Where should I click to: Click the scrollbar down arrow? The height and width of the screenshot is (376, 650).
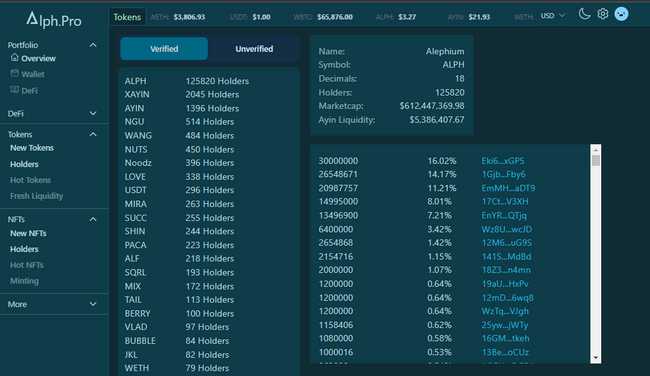tap(596, 357)
